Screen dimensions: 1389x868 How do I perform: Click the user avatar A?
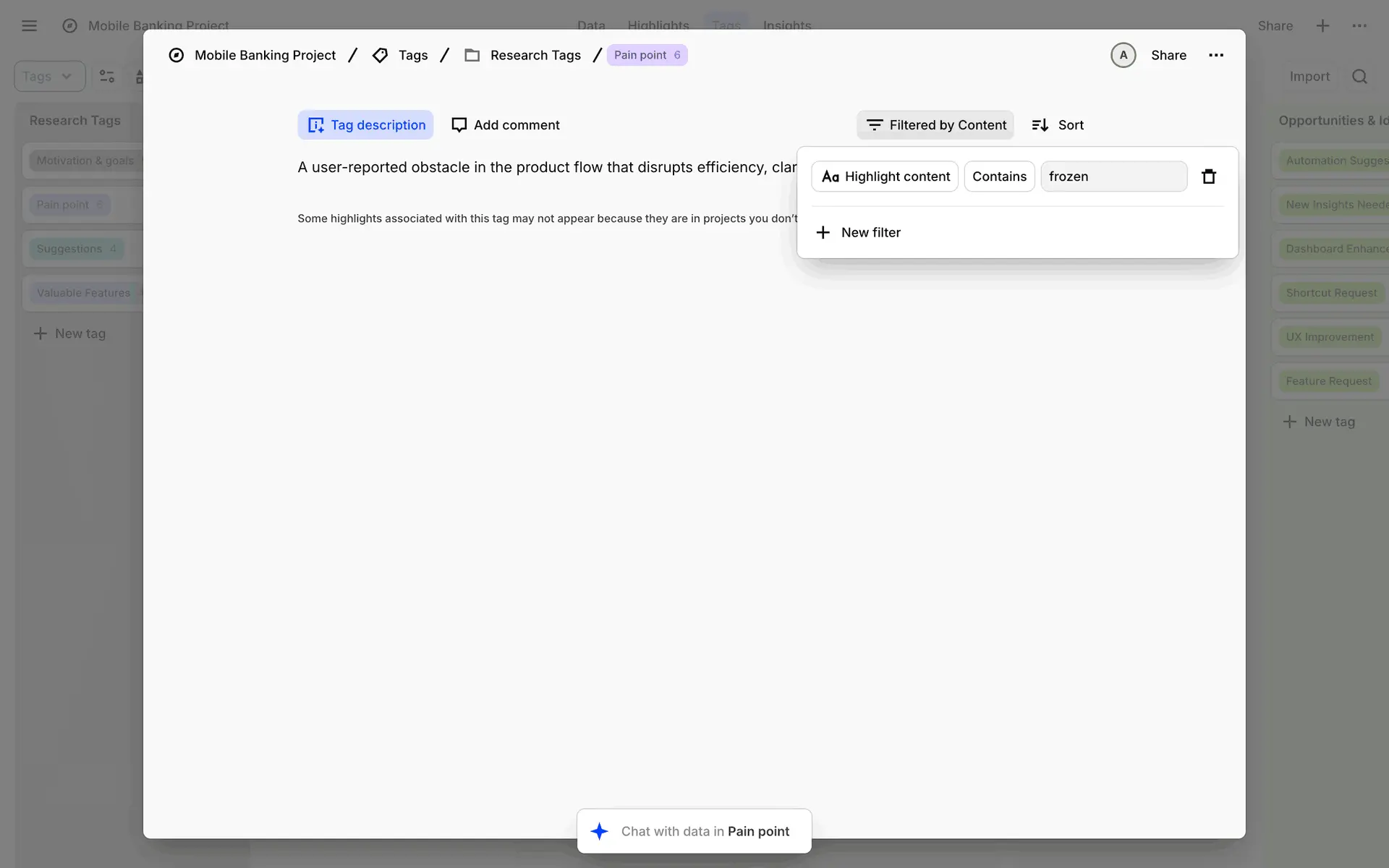1123,56
